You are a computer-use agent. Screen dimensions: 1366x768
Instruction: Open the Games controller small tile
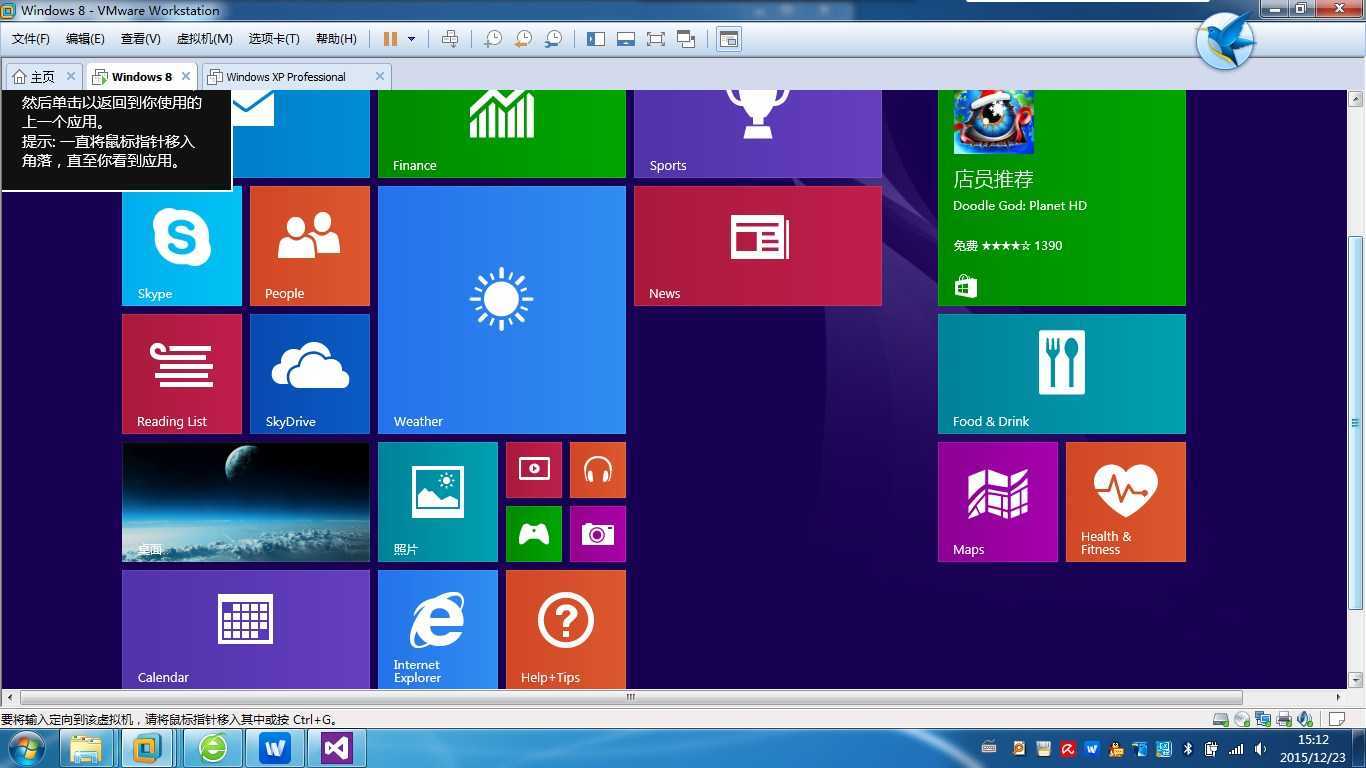pos(534,534)
